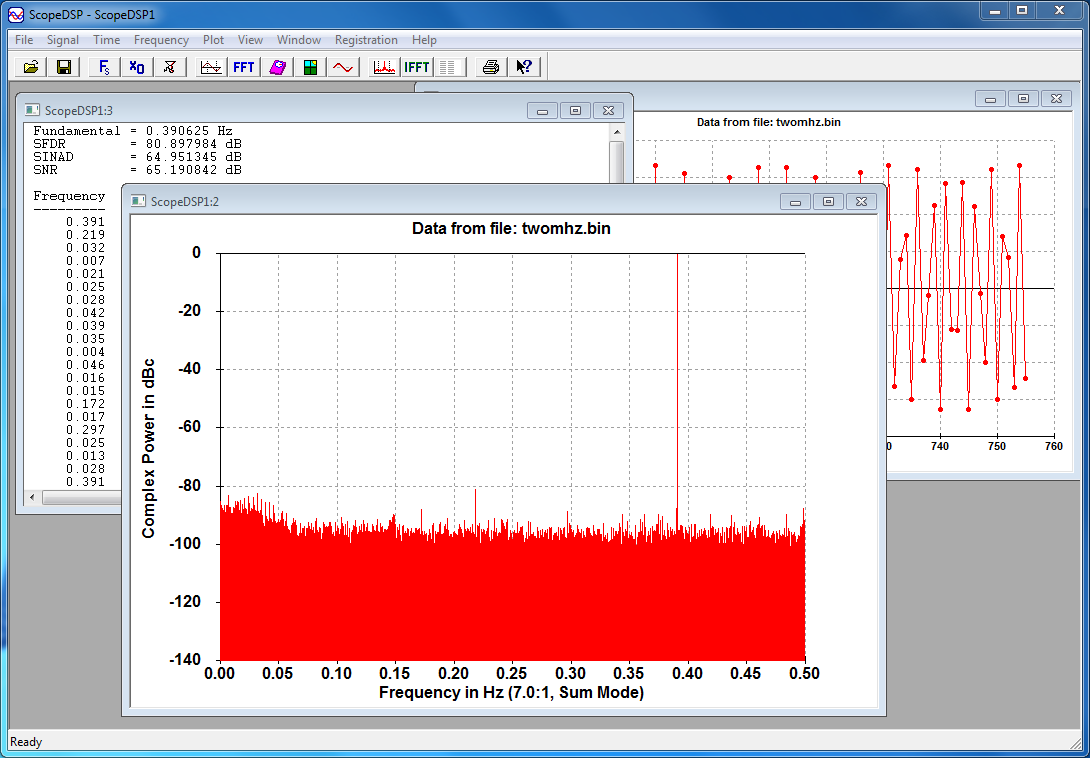The image size is (1090, 758).
Task: Click the green four-pane grid icon
Action: point(311,67)
